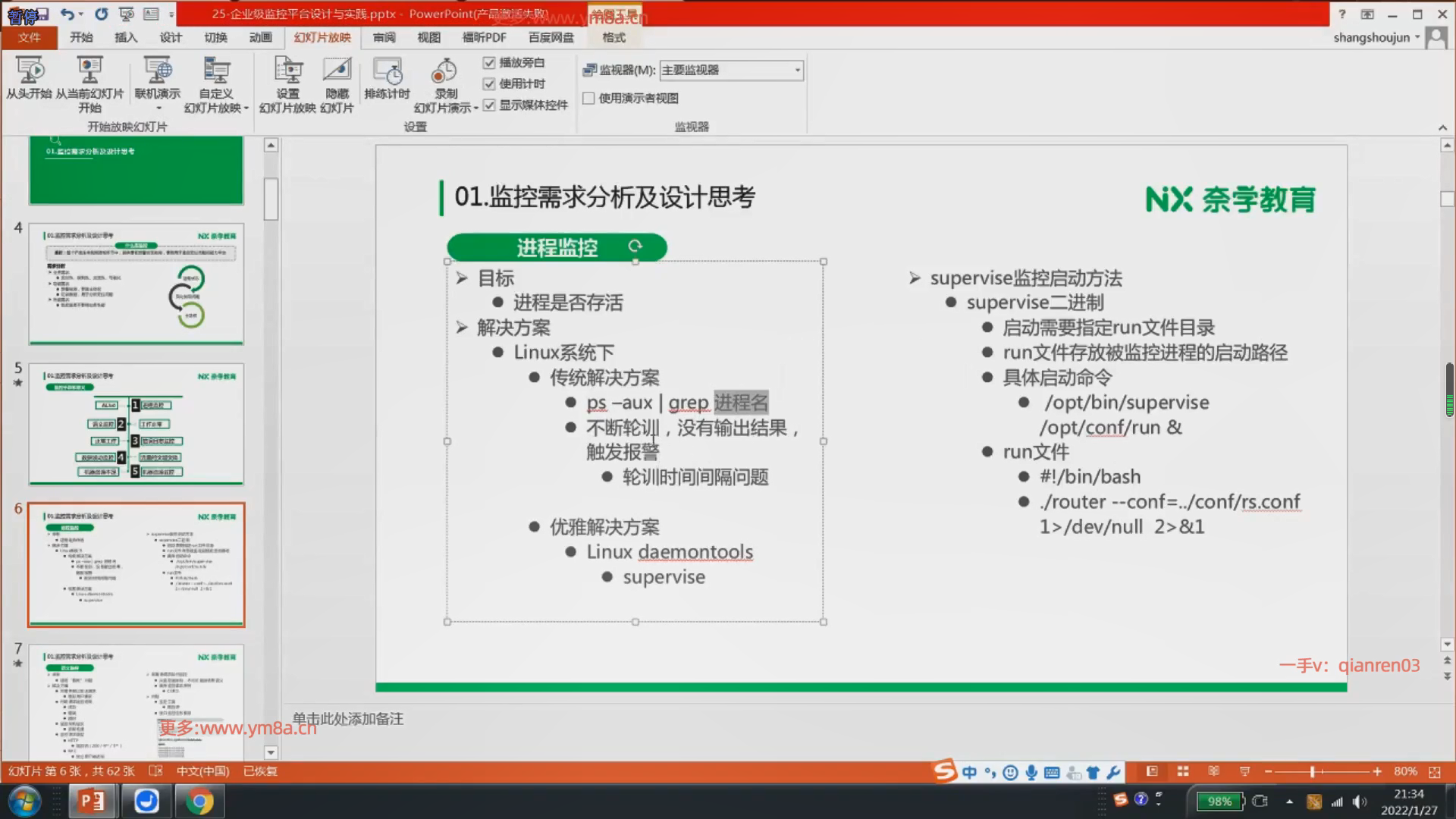The height and width of the screenshot is (819, 1456).
Task: Click Hide Slide (隐藏幻灯片) icon
Action: pyautogui.click(x=337, y=71)
